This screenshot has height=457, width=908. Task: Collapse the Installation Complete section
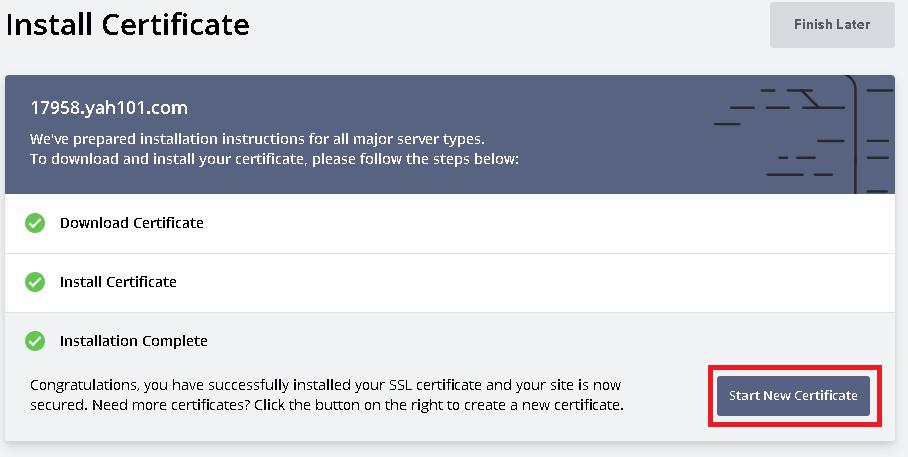pyautogui.click(x=450, y=341)
